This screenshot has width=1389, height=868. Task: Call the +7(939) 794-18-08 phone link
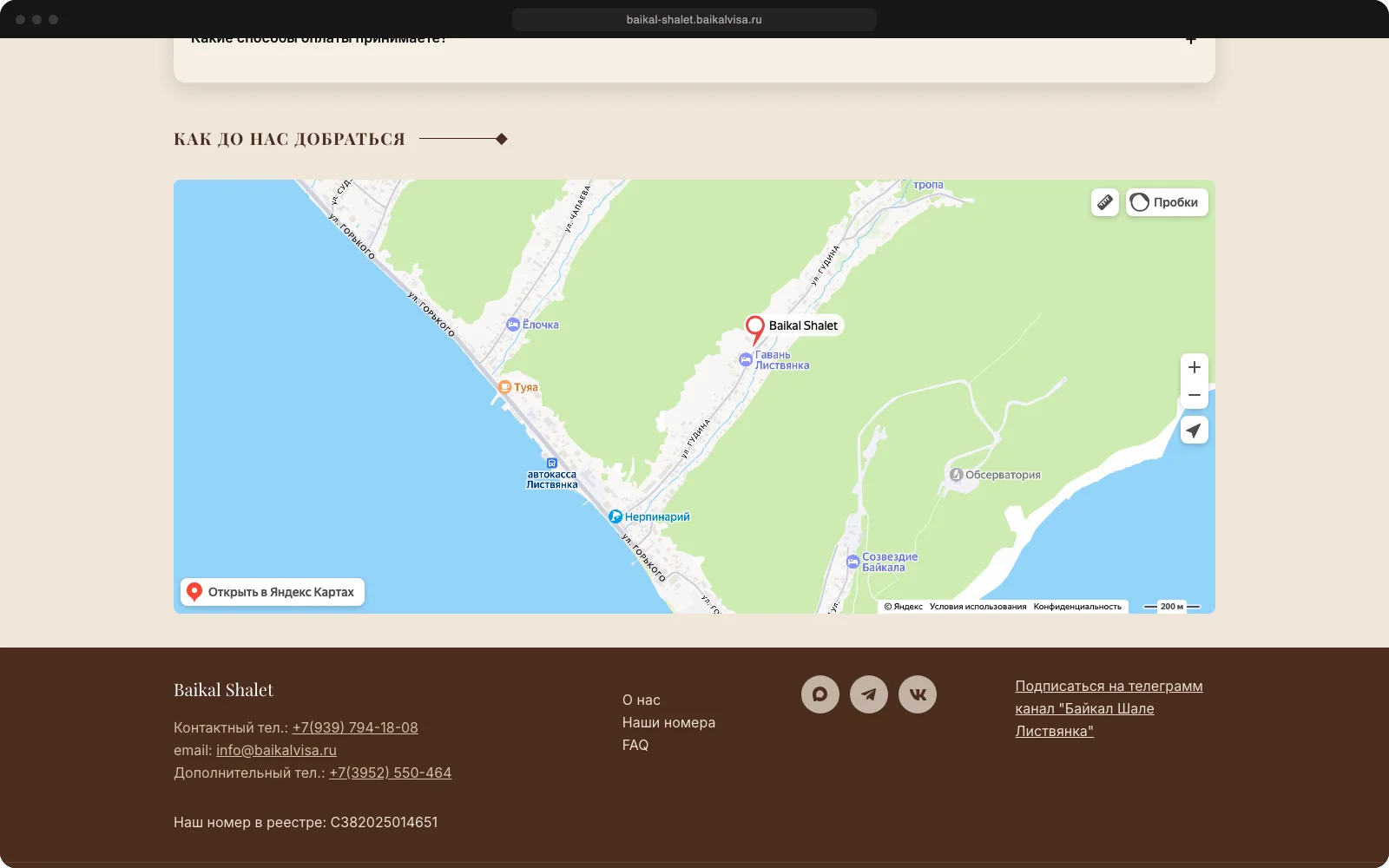355,727
